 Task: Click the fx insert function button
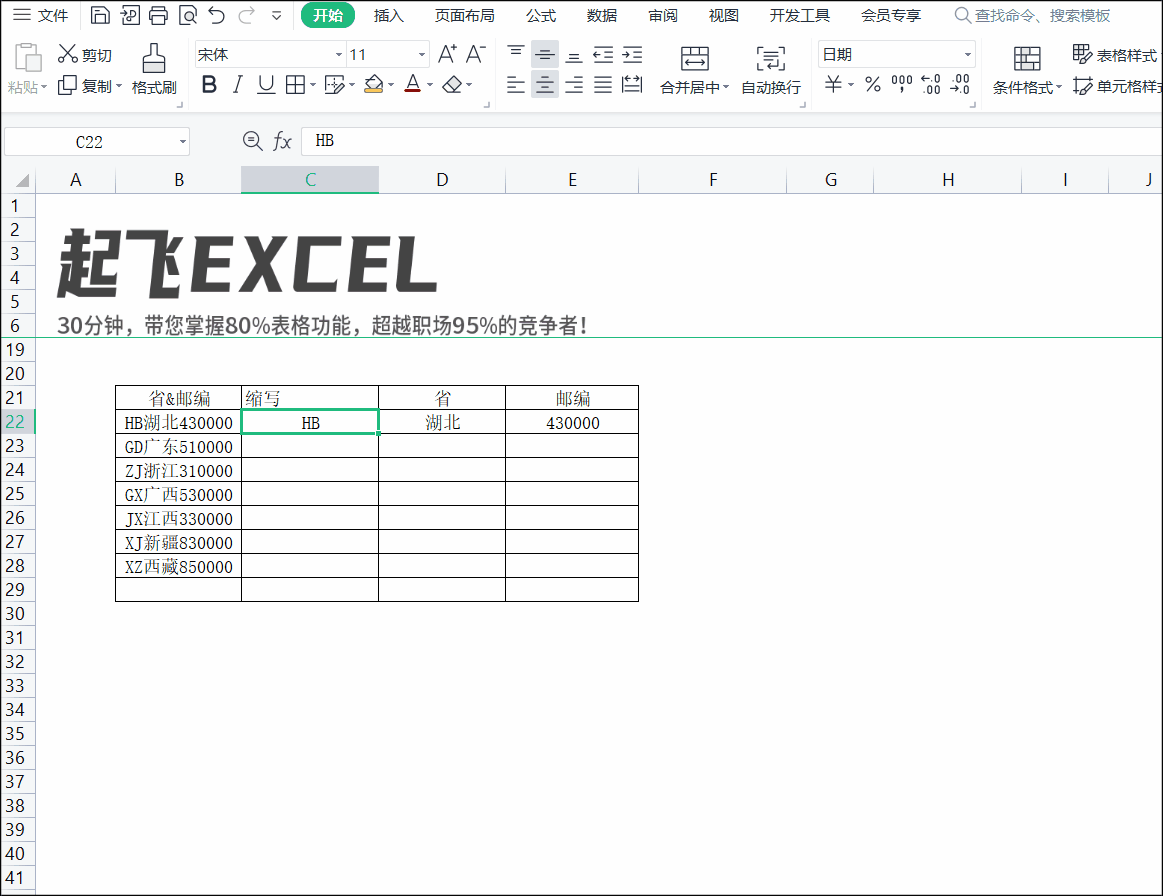282,141
